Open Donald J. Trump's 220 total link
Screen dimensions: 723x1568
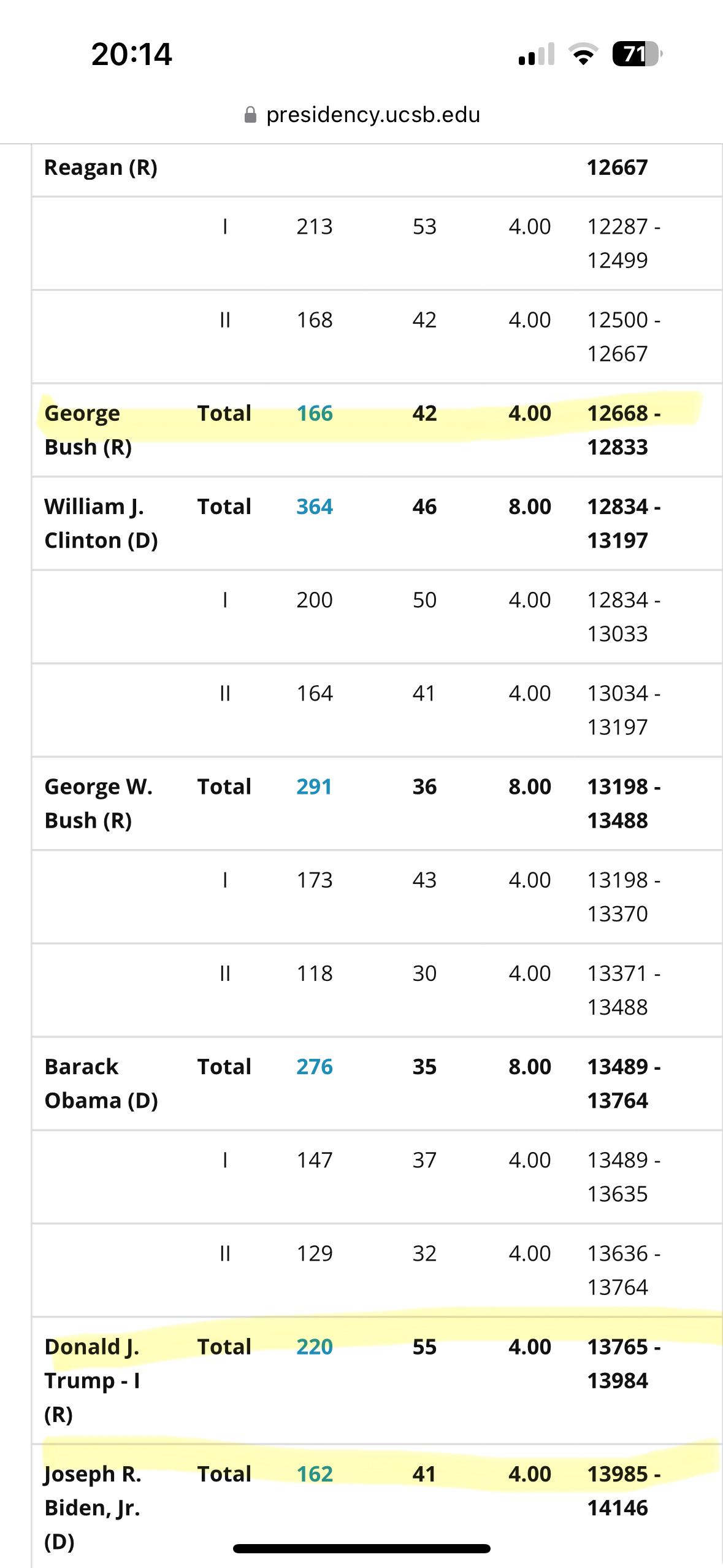coord(315,1347)
